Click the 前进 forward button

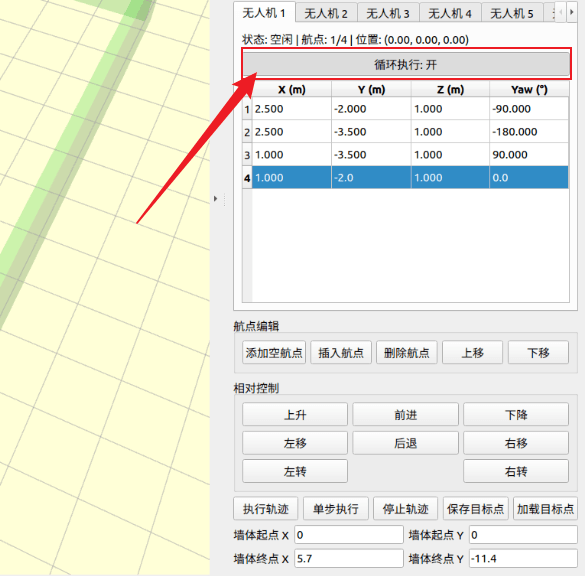click(406, 414)
